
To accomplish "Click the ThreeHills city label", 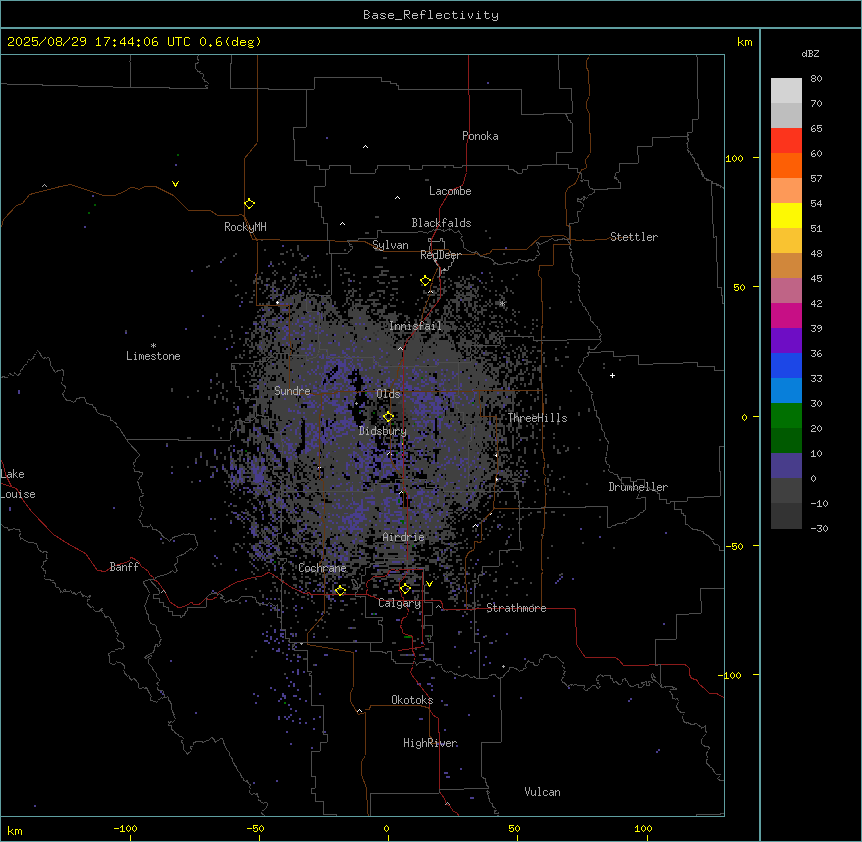I will [537, 418].
